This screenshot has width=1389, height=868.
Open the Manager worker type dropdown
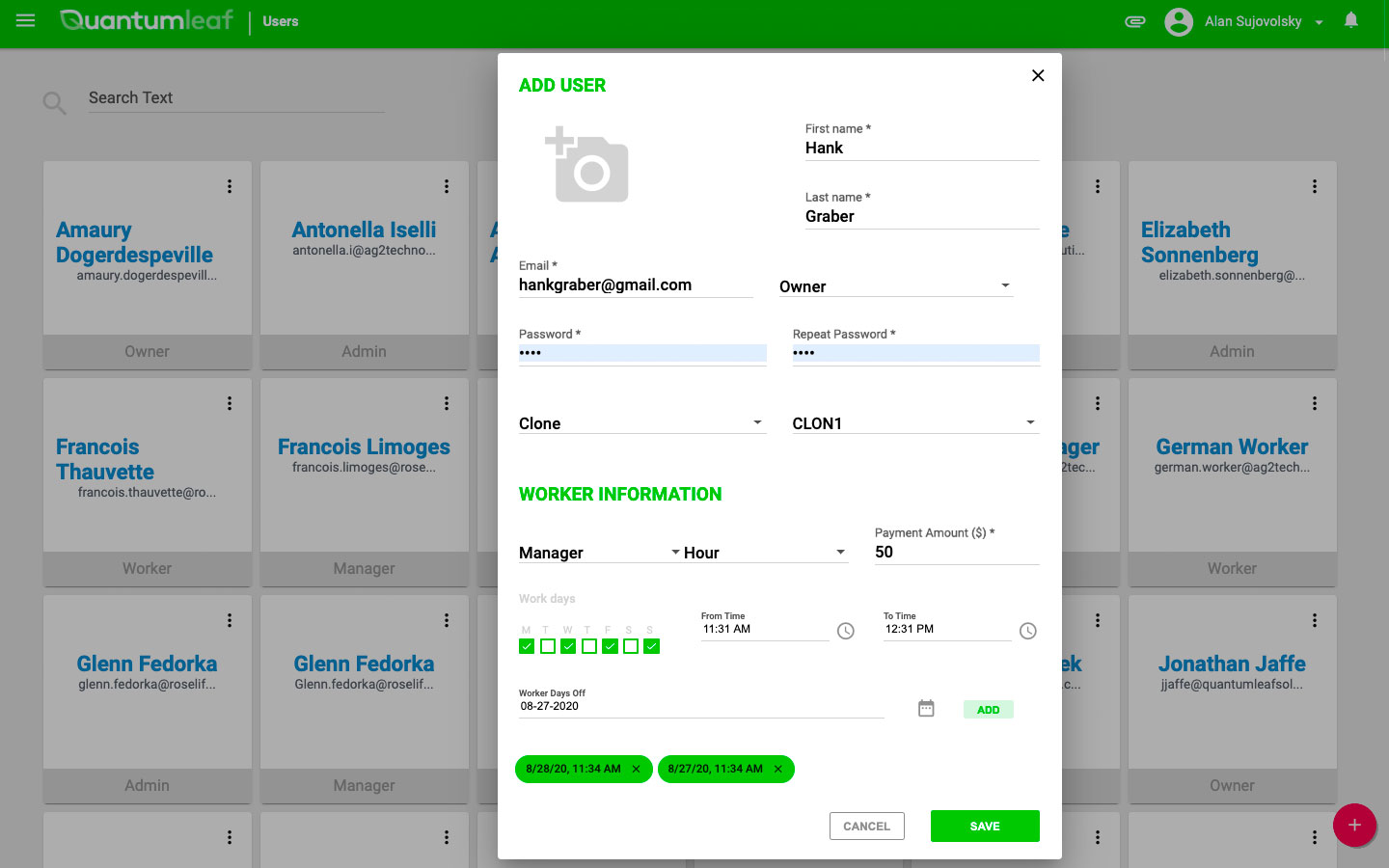pos(600,553)
